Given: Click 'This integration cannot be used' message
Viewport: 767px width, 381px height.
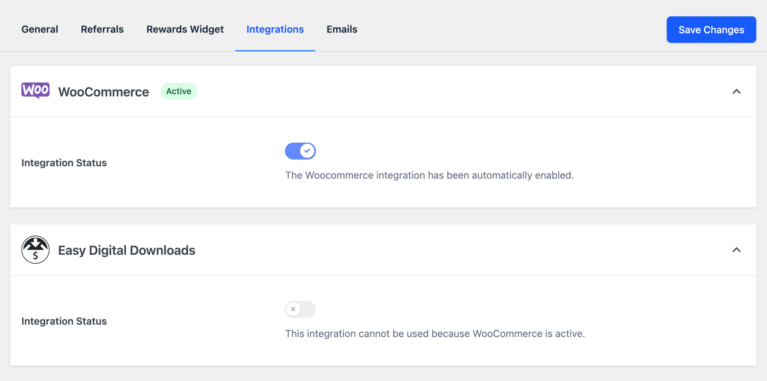Looking at the screenshot, I should click(435, 334).
